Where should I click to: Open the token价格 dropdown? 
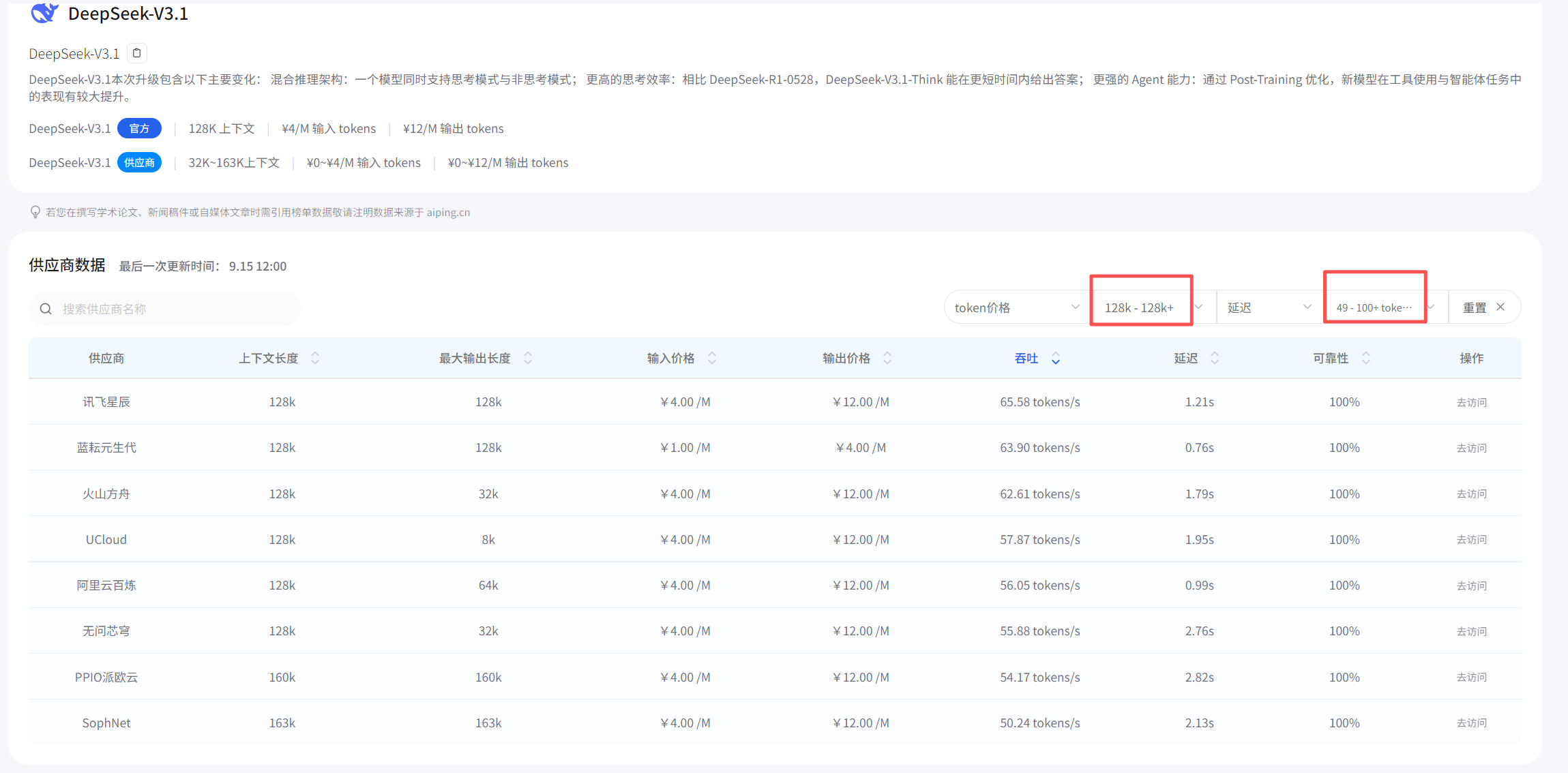click(1016, 307)
